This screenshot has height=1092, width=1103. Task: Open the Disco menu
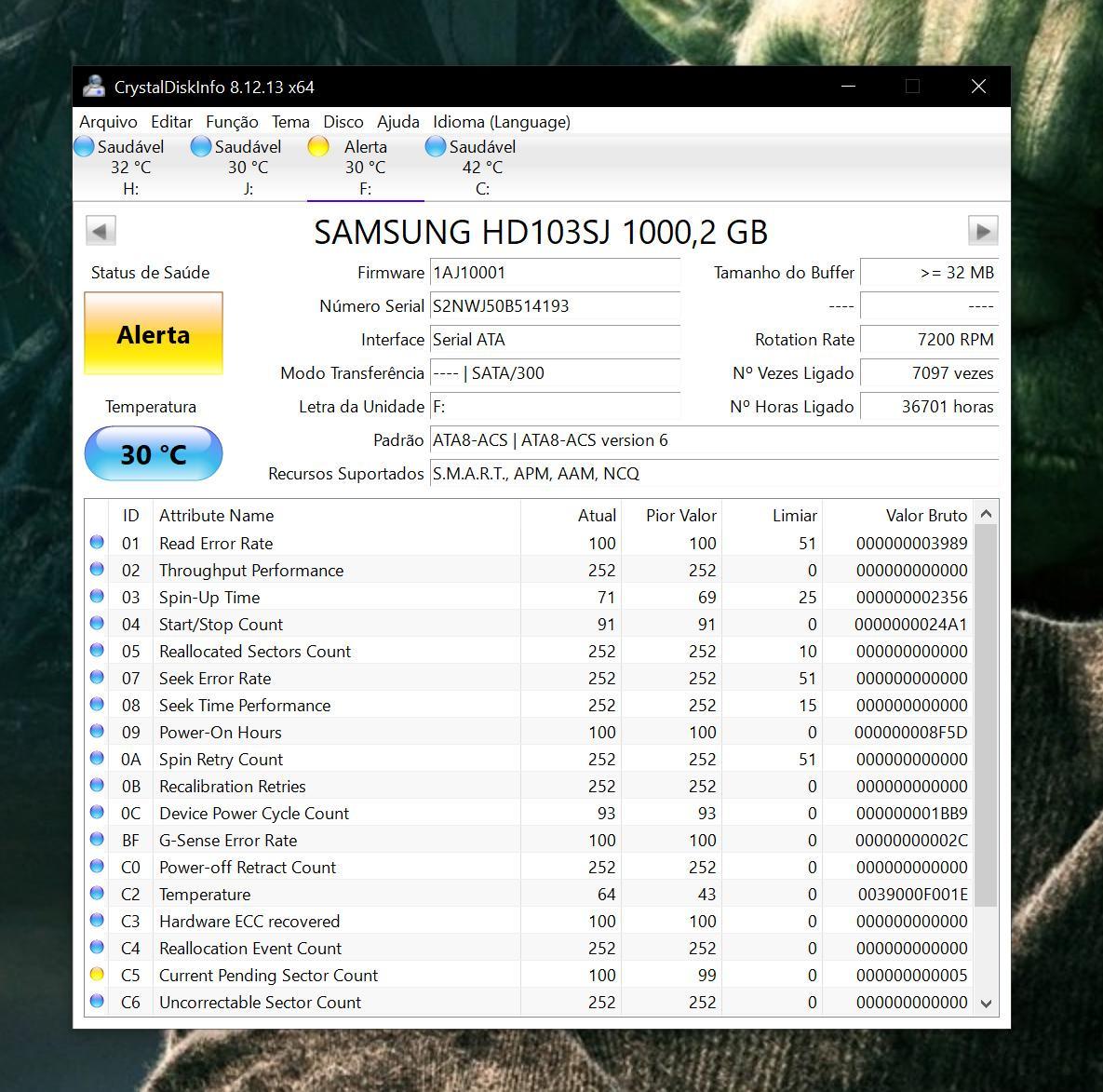click(x=343, y=122)
